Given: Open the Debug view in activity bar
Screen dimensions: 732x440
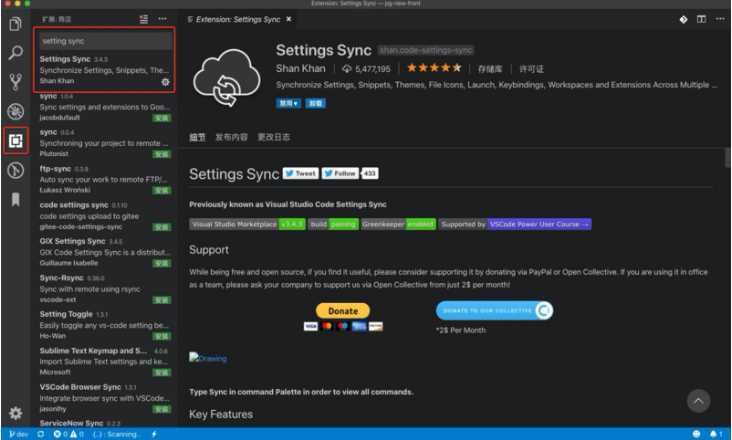Looking at the screenshot, I should (15, 112).
